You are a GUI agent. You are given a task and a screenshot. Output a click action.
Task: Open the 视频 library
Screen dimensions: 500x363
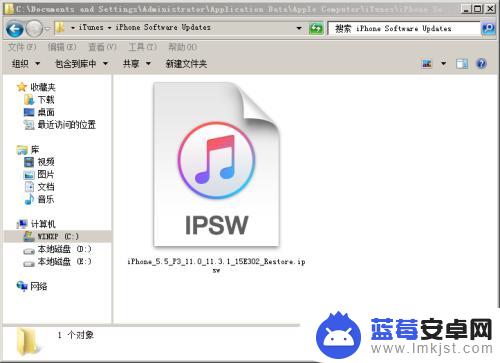coord(46,162)
